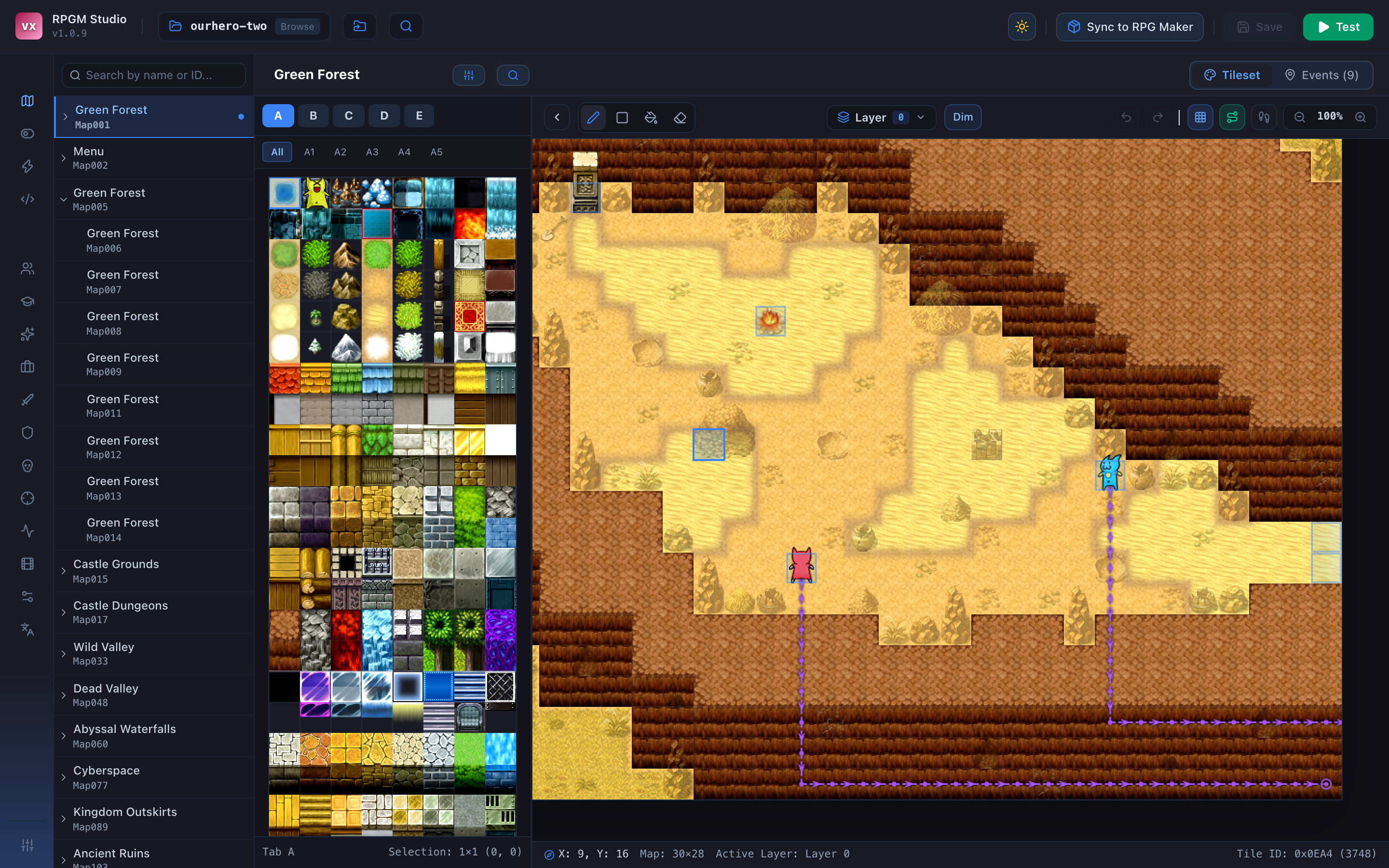The image size is (1389, 868).
Task: Collapse panel with back chevron
Action: point(557,118)
